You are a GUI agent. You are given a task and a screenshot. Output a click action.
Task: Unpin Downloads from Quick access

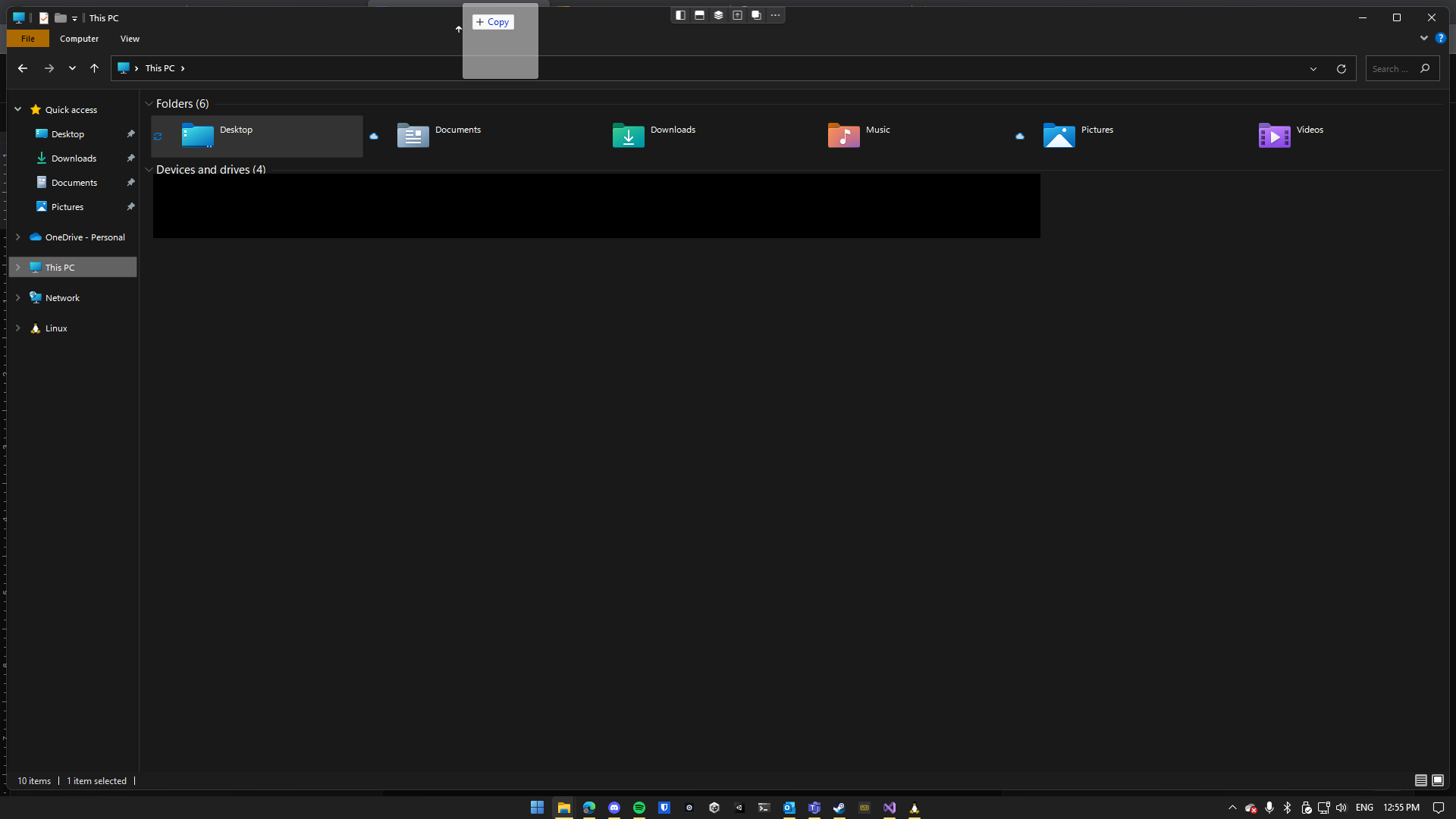pyautogui.click(x=130, y=158)
